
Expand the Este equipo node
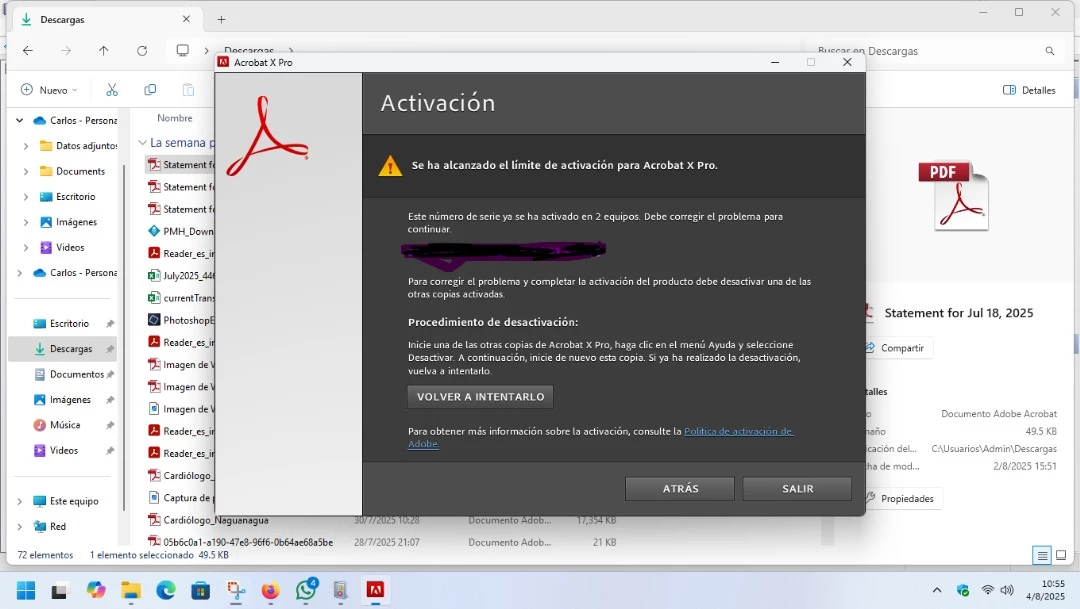[x=20, y=502]
